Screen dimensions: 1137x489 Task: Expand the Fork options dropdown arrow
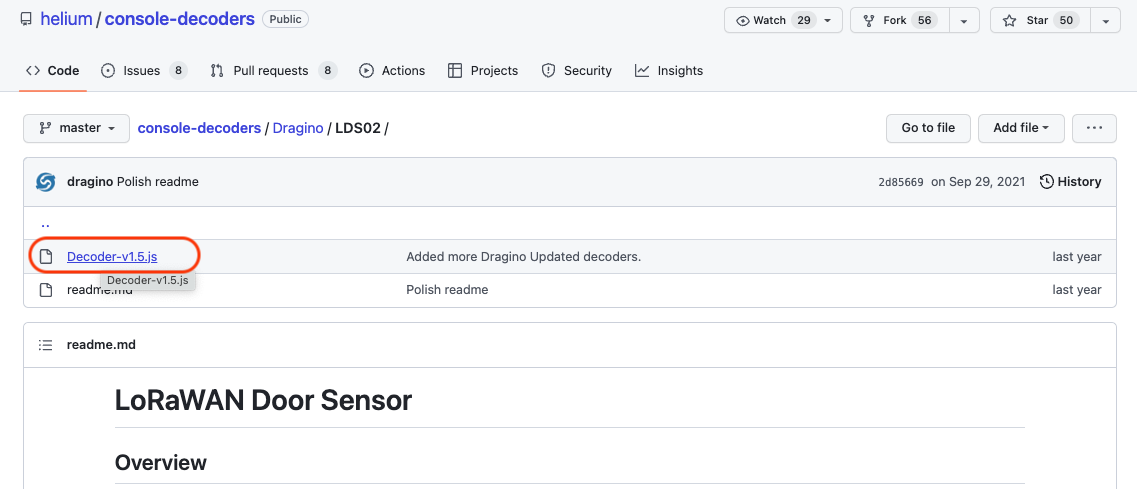pos(963,20)
